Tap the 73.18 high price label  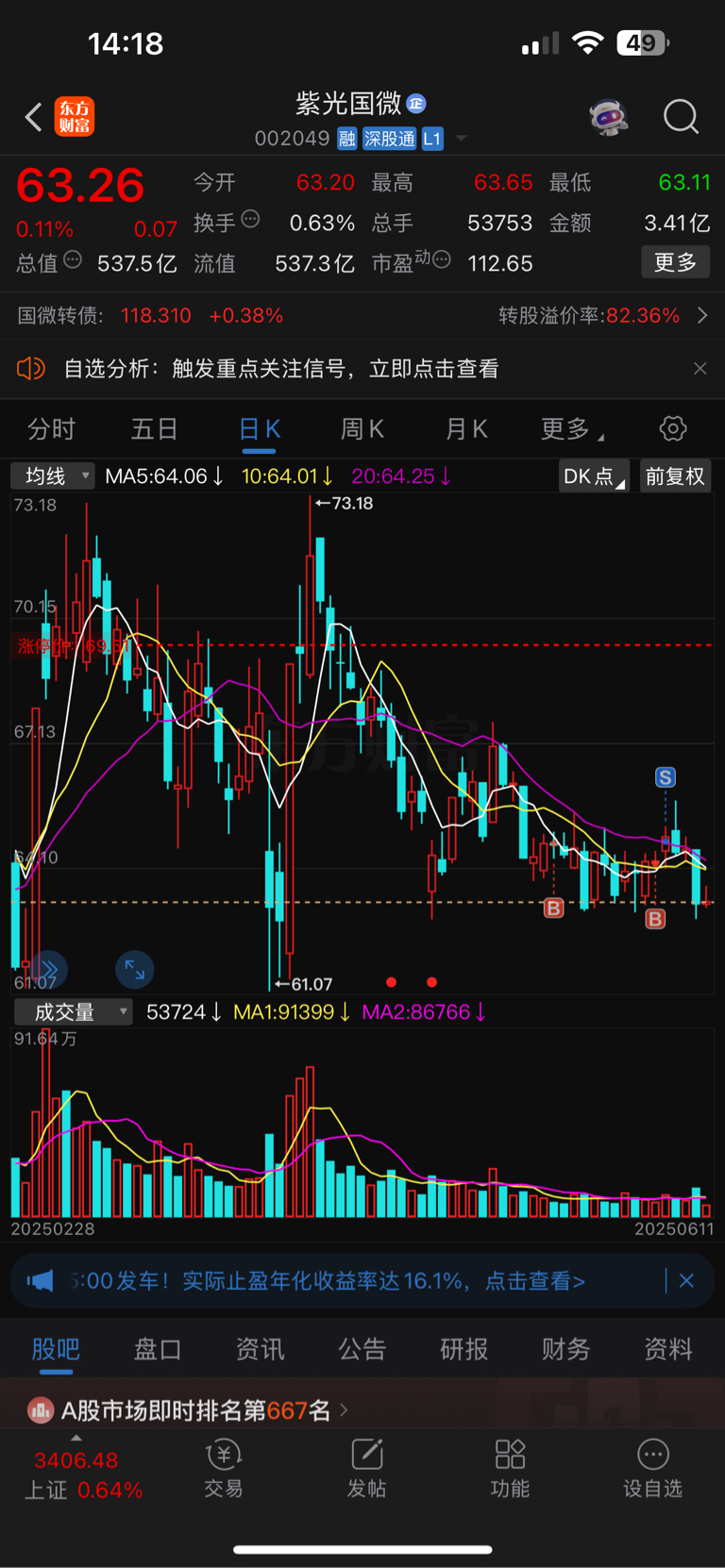coord(352,503)
